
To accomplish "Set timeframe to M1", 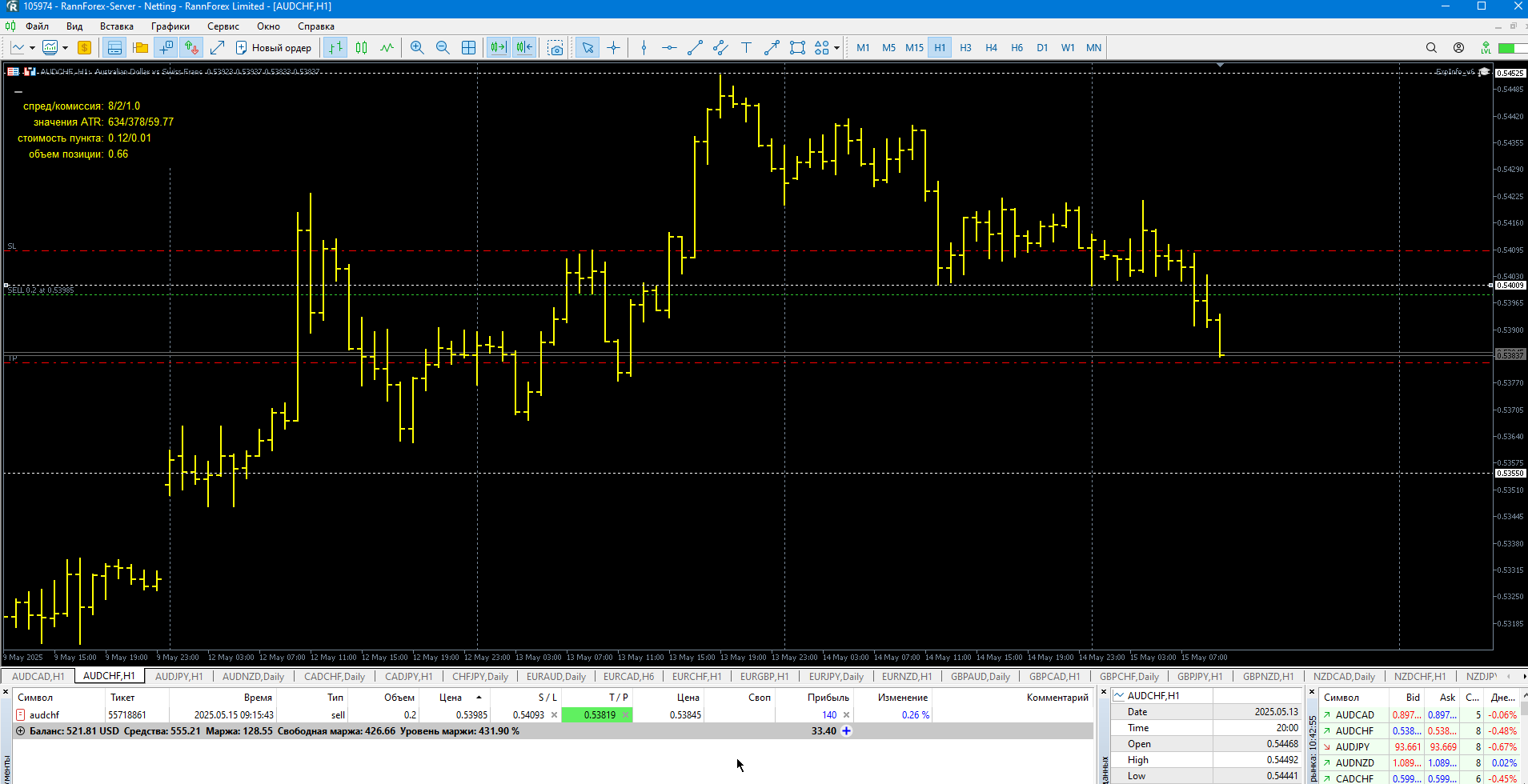I will coord(863,48).
